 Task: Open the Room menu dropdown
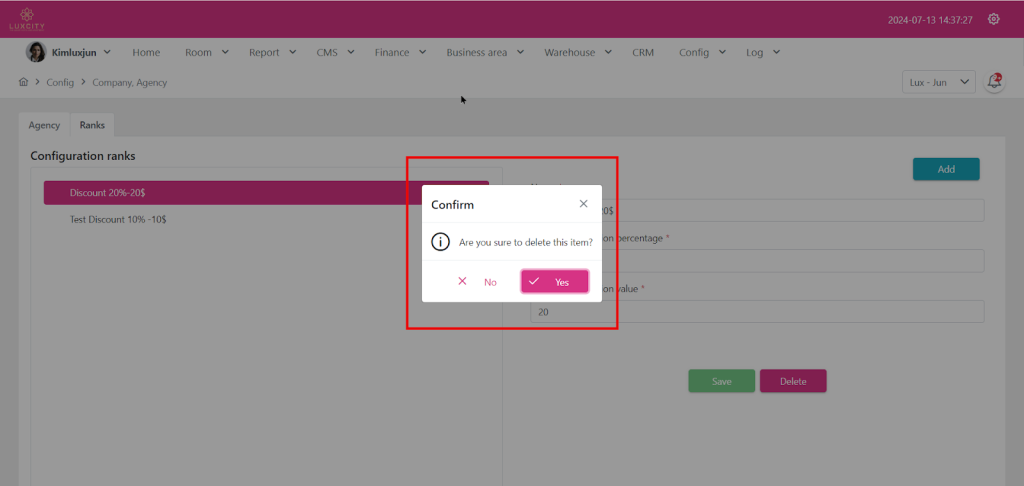(206, 52)
